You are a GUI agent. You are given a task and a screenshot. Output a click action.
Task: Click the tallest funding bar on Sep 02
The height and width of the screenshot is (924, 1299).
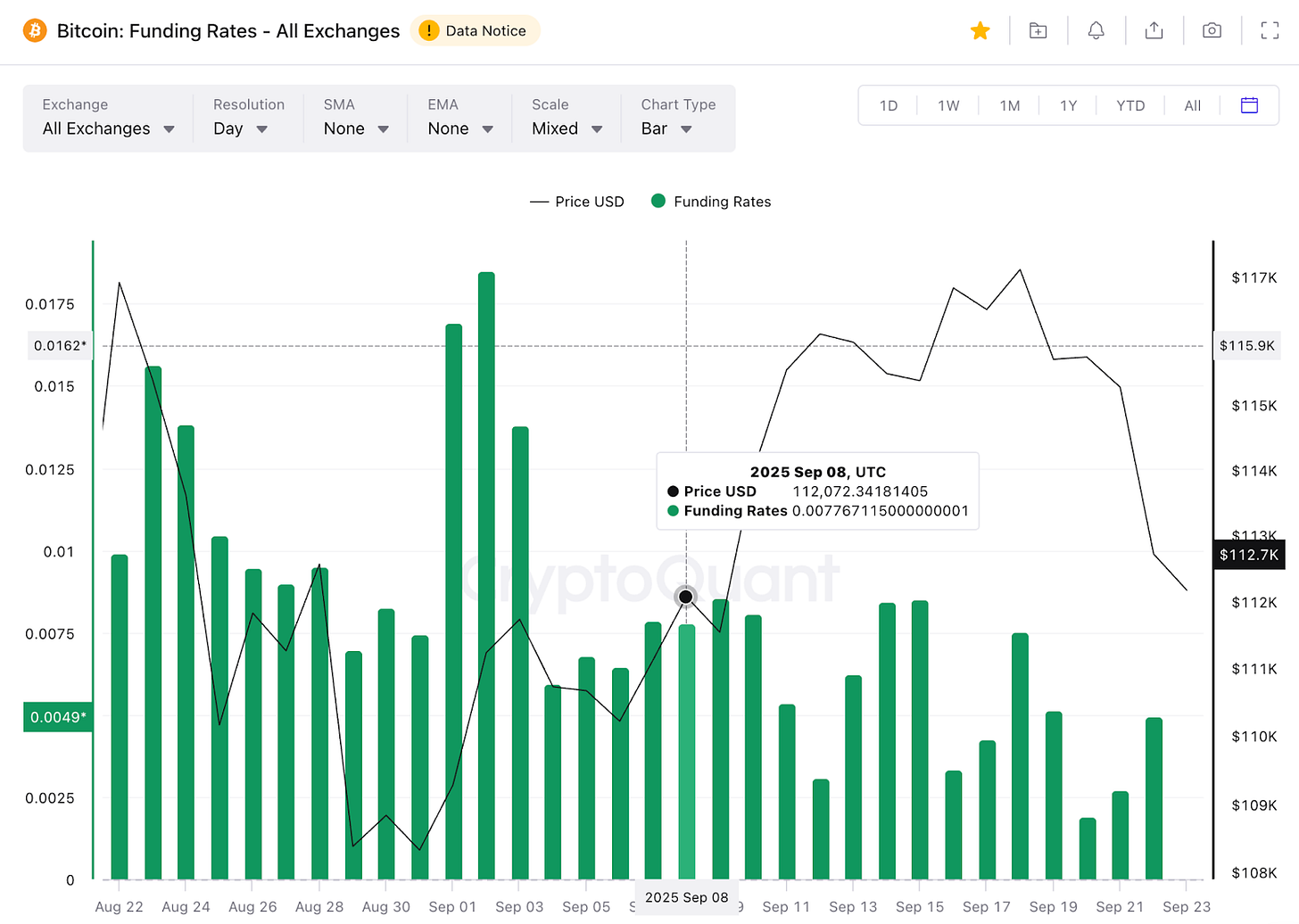(x=486, y=576)
